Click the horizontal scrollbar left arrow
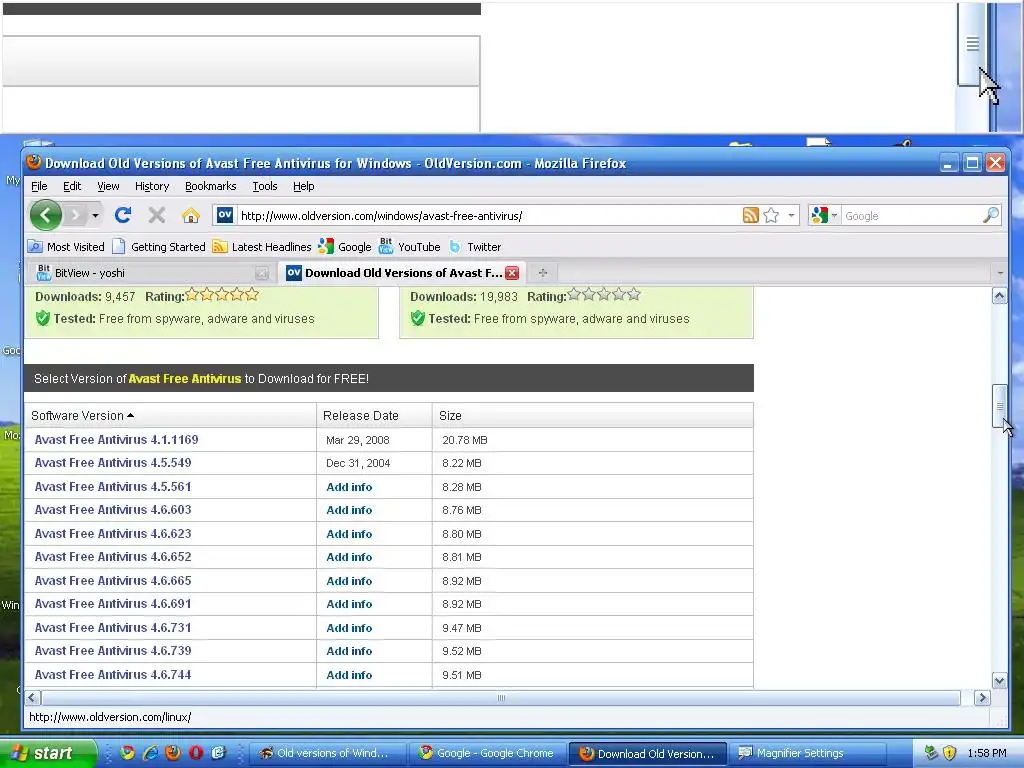This screenshot has width=1024, height=768. pyautogui.click(x=33, y=698)
